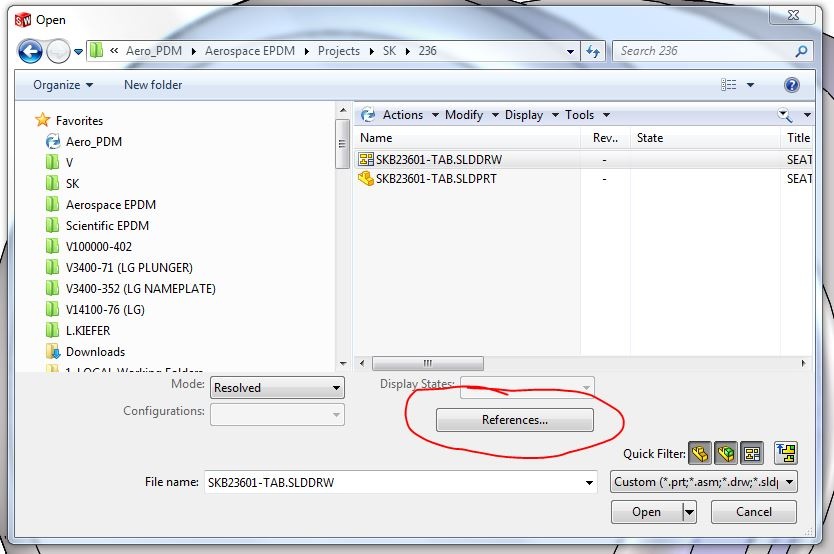Screen dimensions: 834x554
Task: Click the PDM refresh icon beside Actions
Action: (x=368, y=114)
